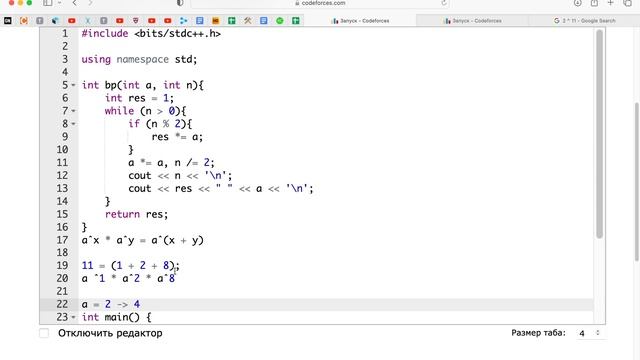Click the while (n > 0){ line
This screenshot has width=640, height=360.
tap(145, 111)
